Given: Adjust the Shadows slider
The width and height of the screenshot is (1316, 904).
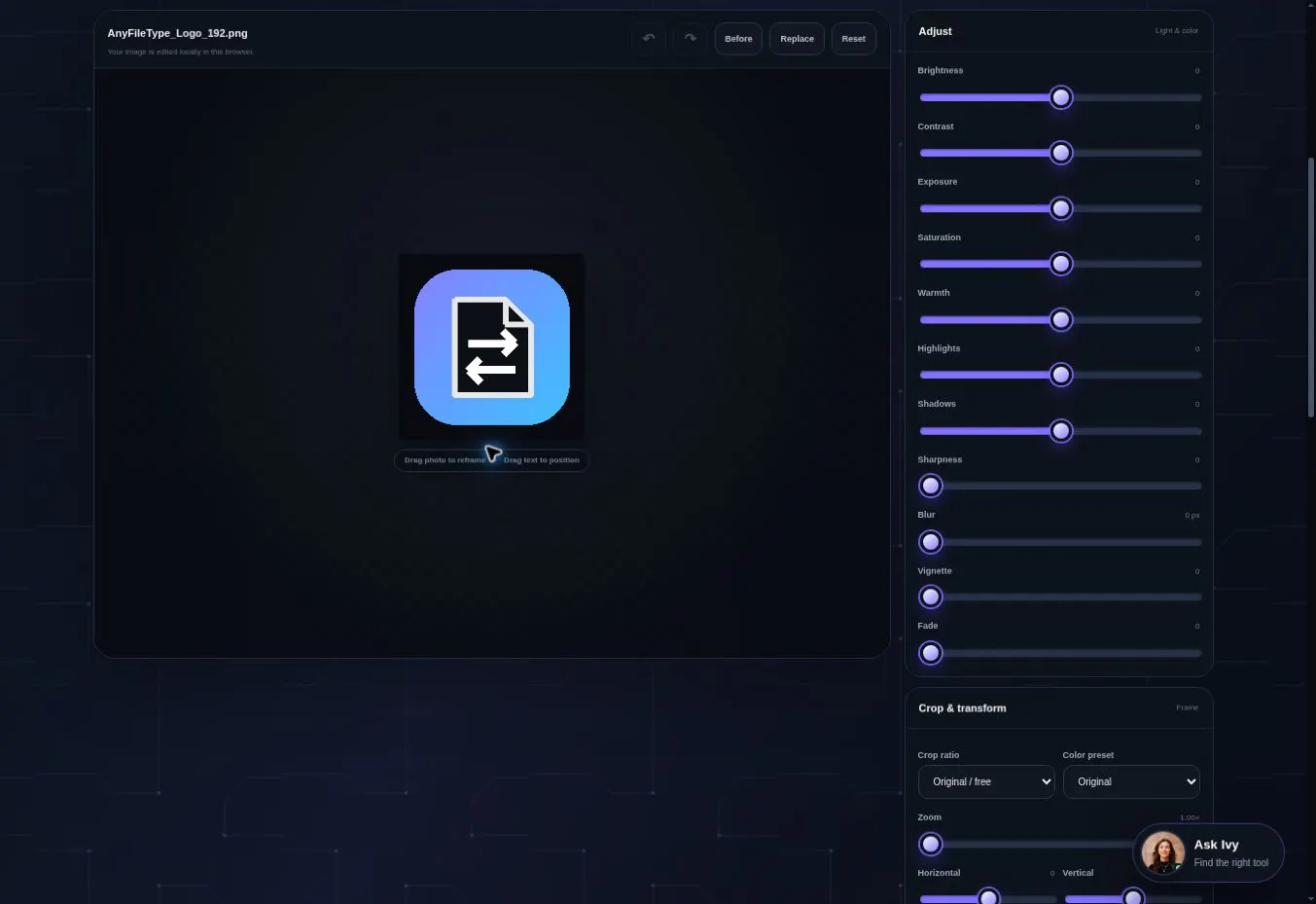Looking at the screenshot, I should pos(1061,430).
